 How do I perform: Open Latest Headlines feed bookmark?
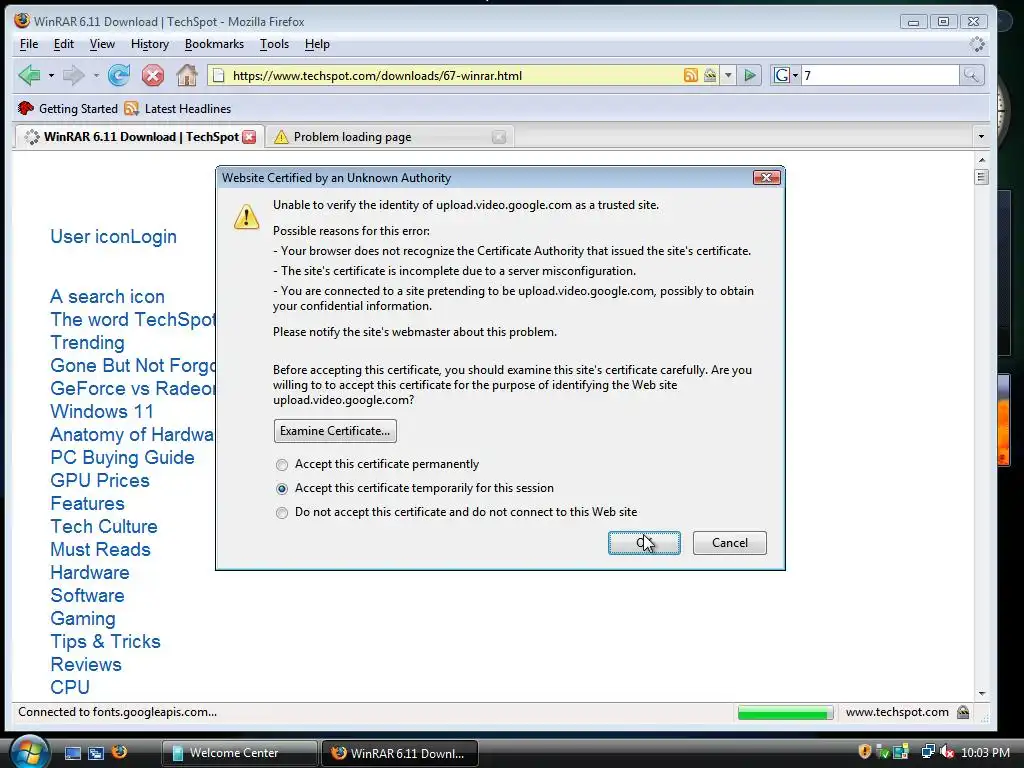click(178, 108)
